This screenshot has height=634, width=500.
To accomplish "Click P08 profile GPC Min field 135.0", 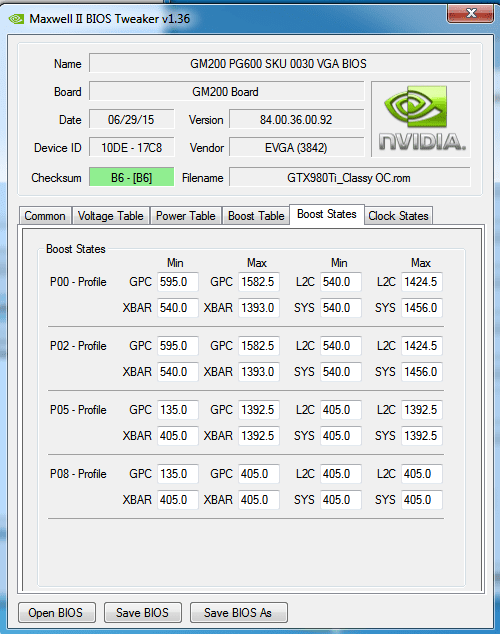I will pyautogui.click(x=177, y=473).
